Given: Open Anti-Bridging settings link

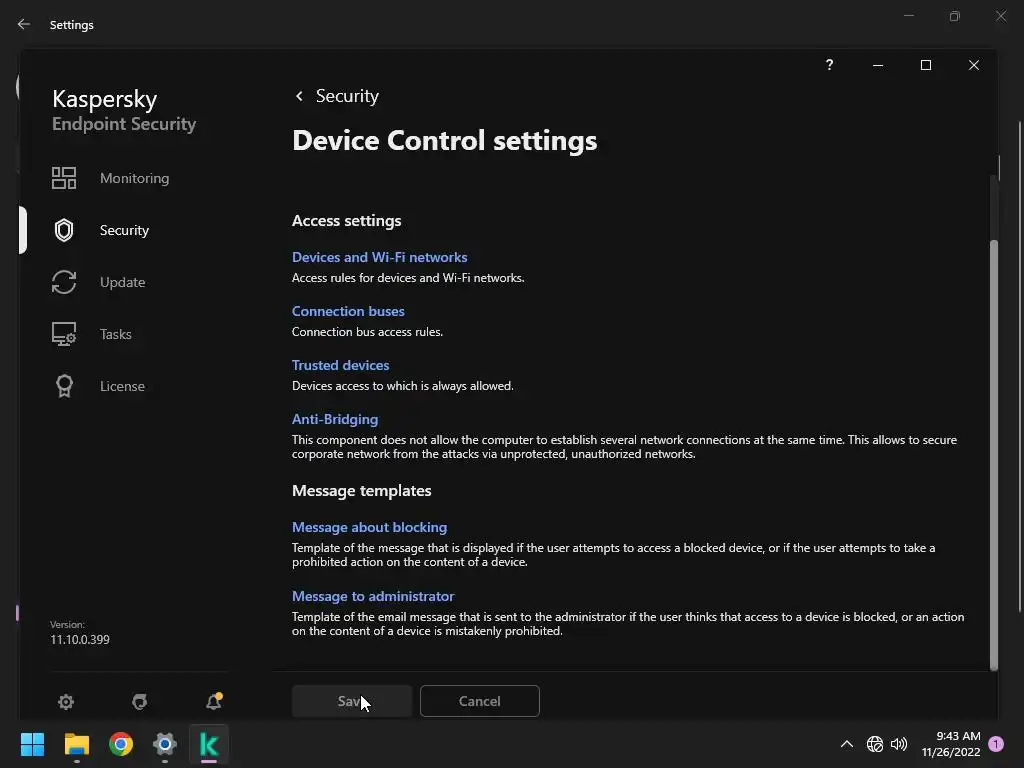Looking at the screenshot, I should tap(335, 419).
